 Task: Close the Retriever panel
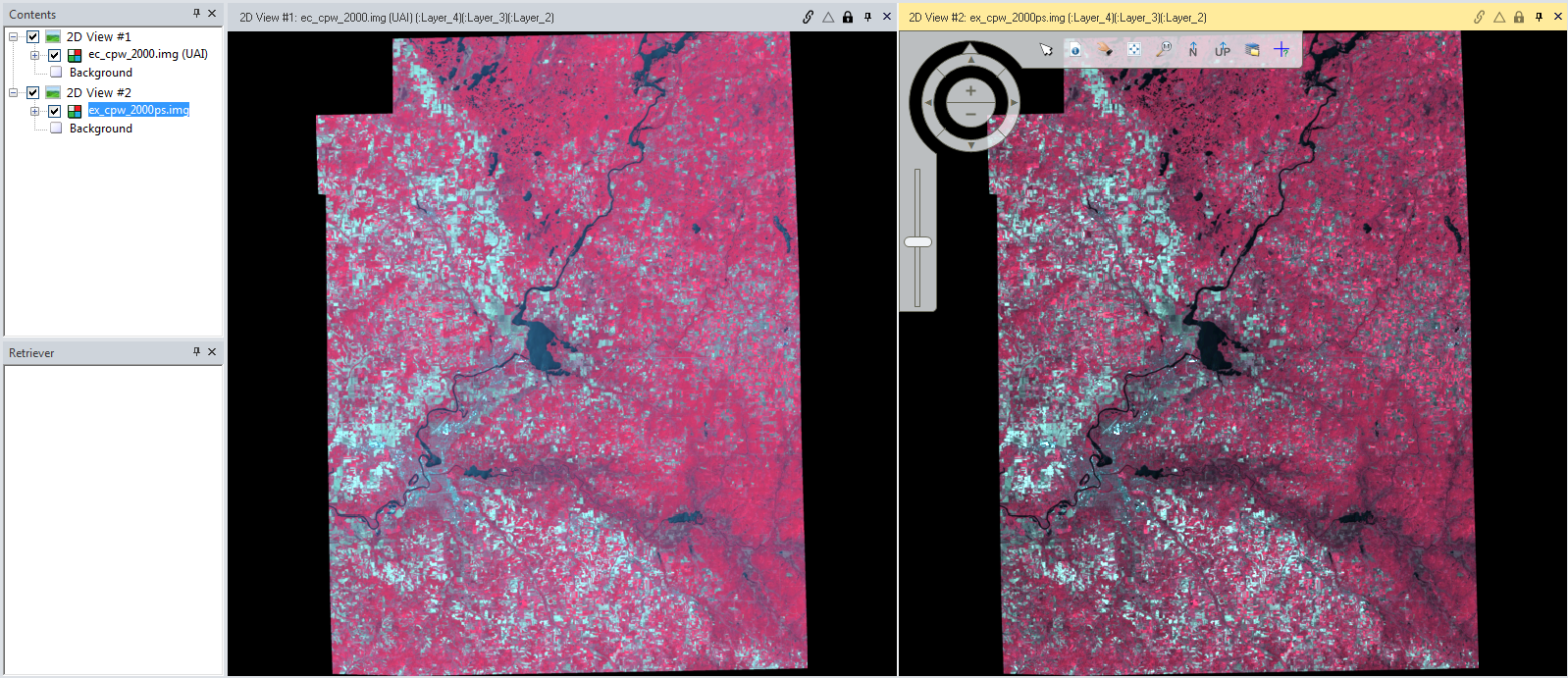click(212, 351)
